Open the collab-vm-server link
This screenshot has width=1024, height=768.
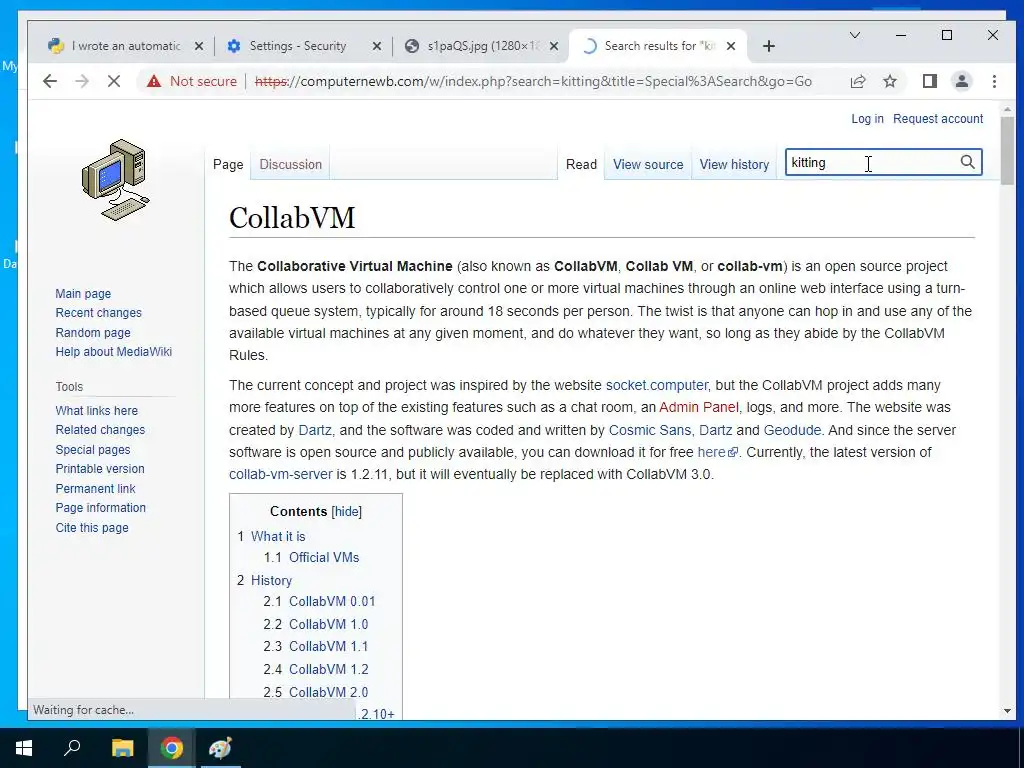(x=281, y=475)
